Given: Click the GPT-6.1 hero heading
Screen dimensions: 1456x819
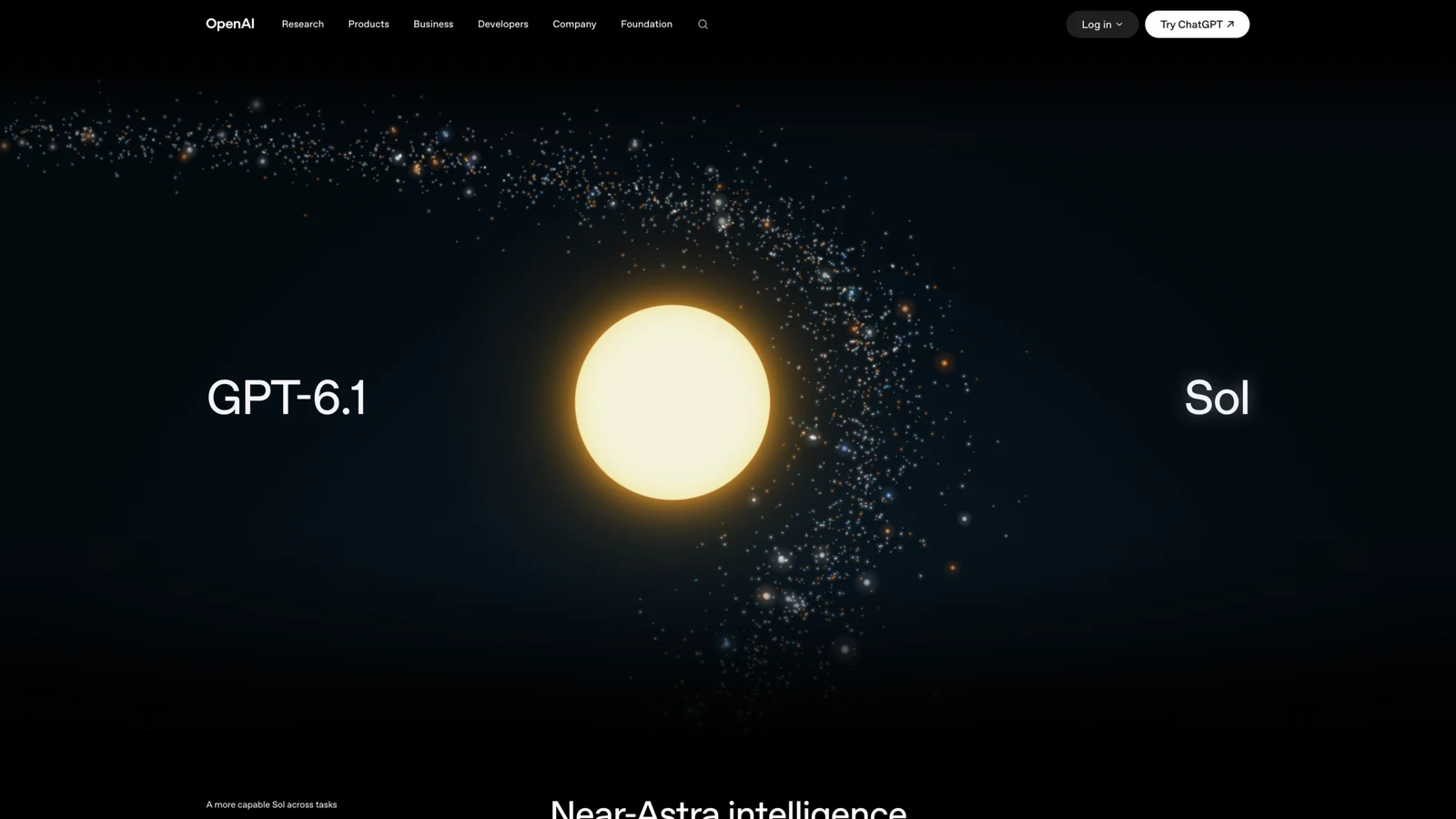Looking at the screenshot, I should coord(287,398).
